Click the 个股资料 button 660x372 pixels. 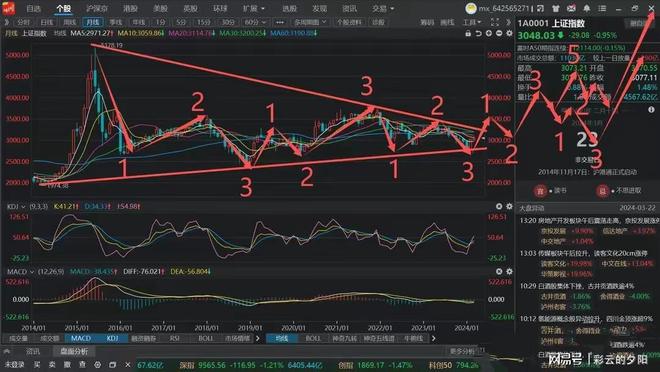349,22
